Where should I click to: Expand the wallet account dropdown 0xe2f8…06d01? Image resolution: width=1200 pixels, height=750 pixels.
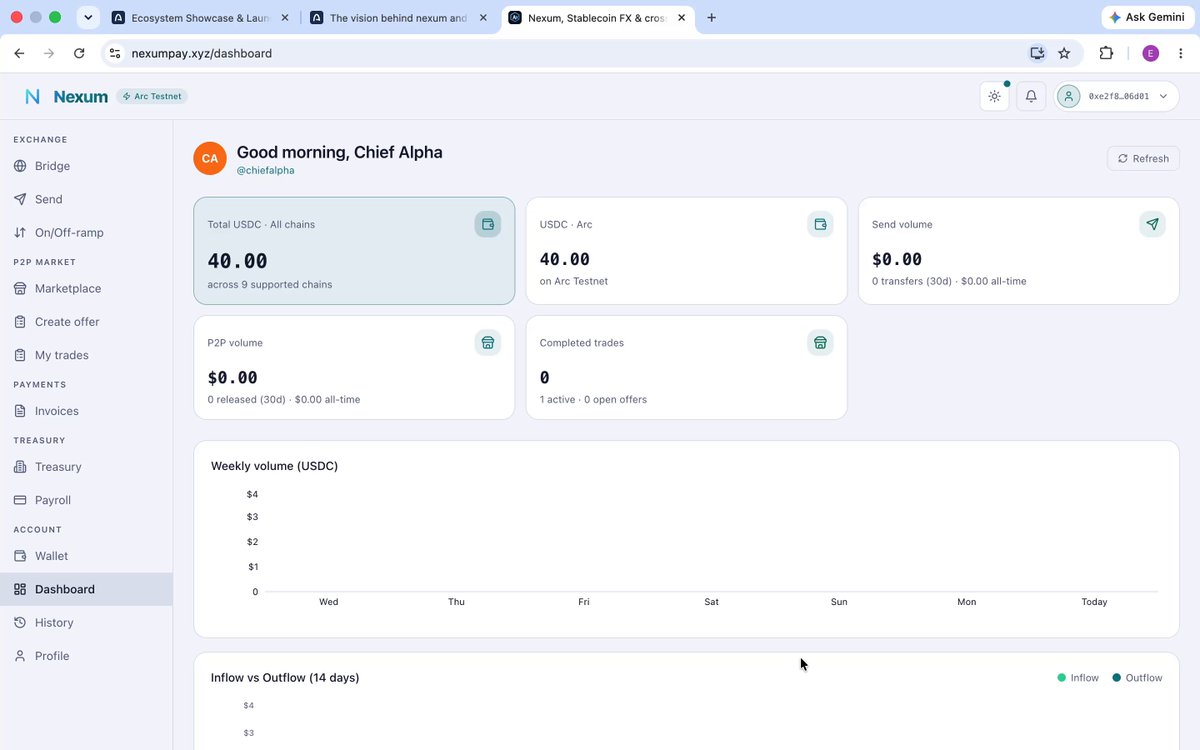click(1118, 96)
